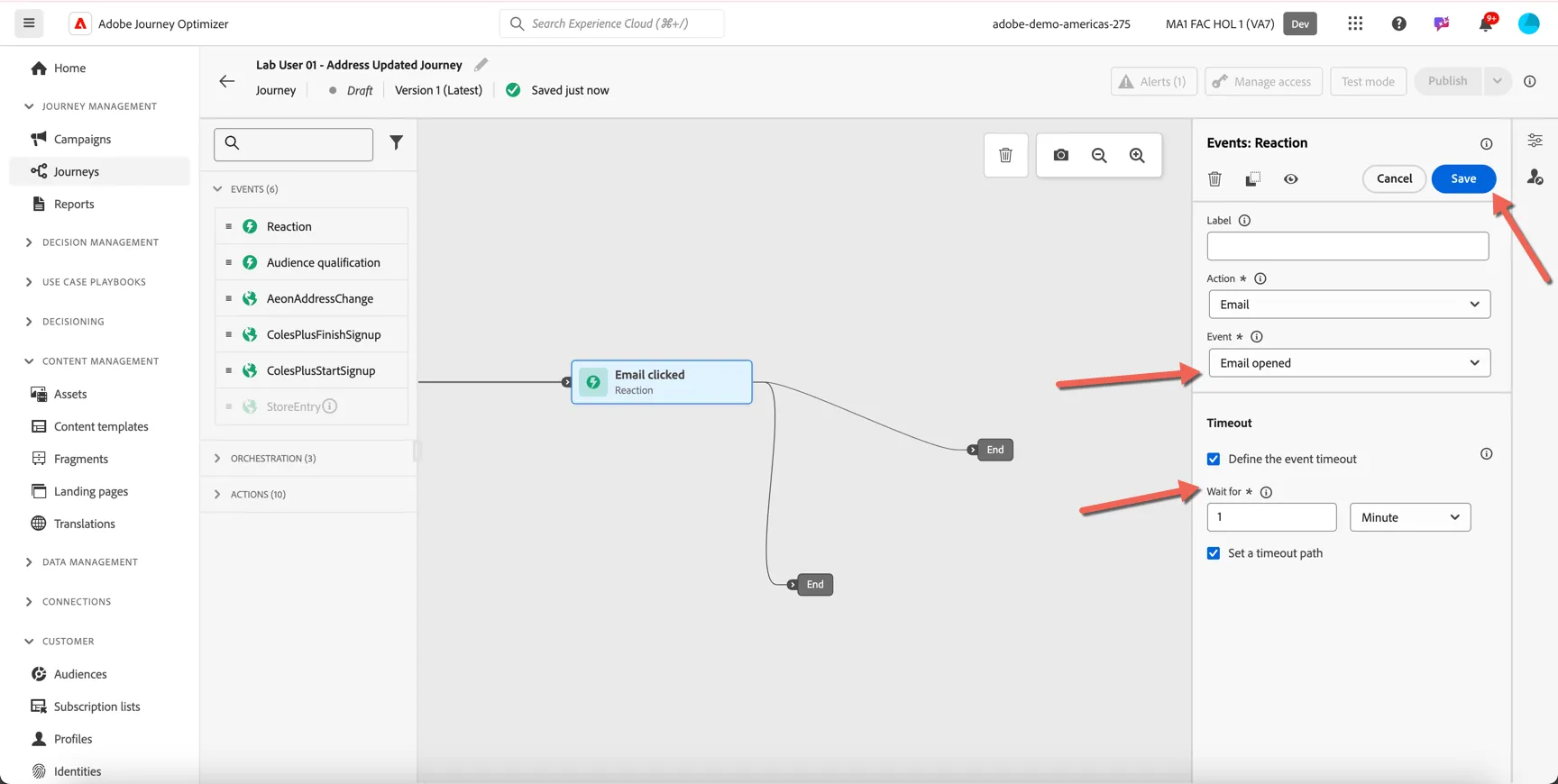Delete selected canvas item with trash icon
Image resolution: width=1558 pixels, height=784 pixels.
point(1005,155)
